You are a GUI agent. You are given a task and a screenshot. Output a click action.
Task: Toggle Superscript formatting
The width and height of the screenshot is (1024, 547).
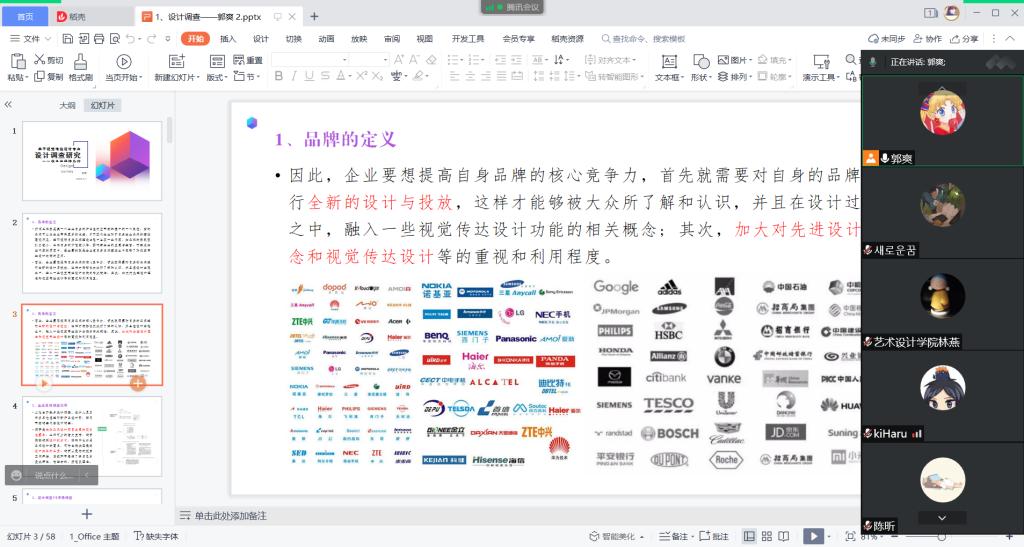pyautogui.click(x=362, y=76)
